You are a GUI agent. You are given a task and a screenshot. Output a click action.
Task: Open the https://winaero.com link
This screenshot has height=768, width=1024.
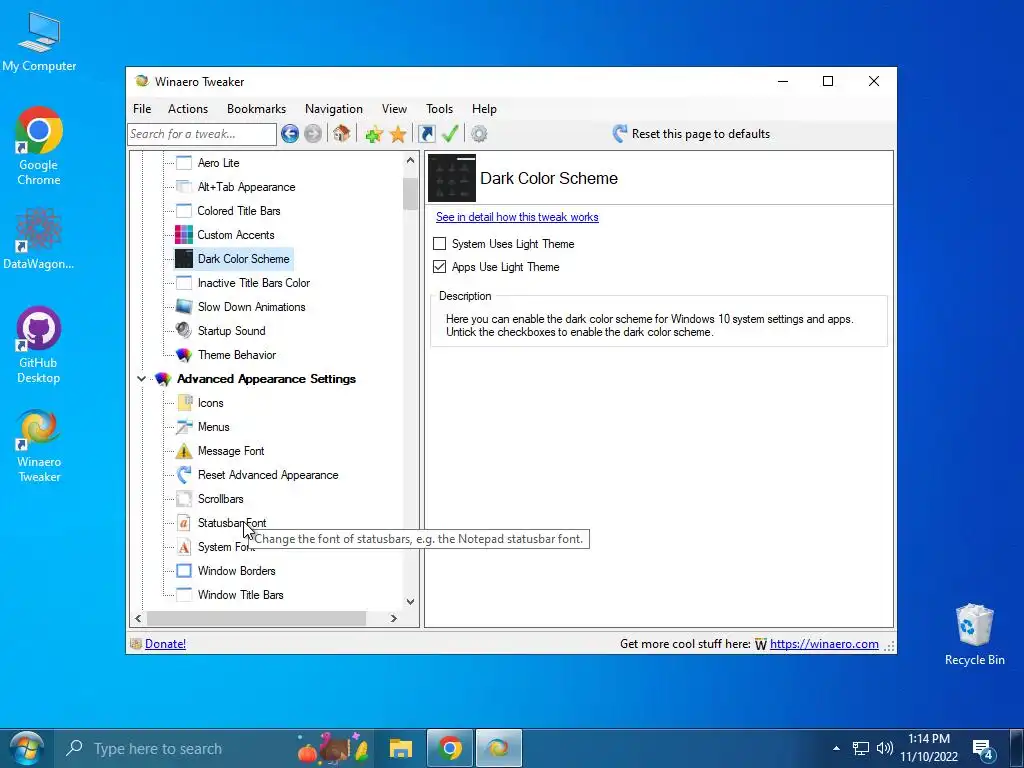point(824,644)
